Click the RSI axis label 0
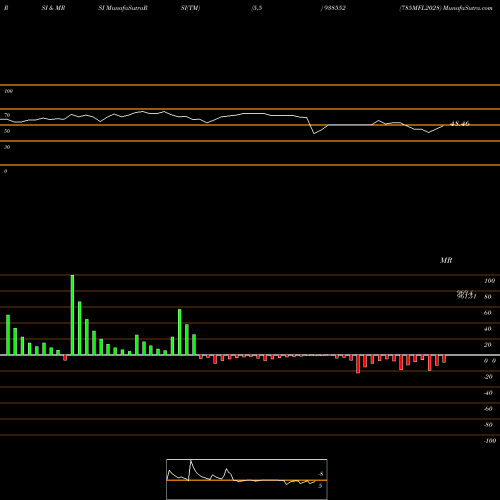This screenshot has height=500, width=500. [x=5, y=171]
